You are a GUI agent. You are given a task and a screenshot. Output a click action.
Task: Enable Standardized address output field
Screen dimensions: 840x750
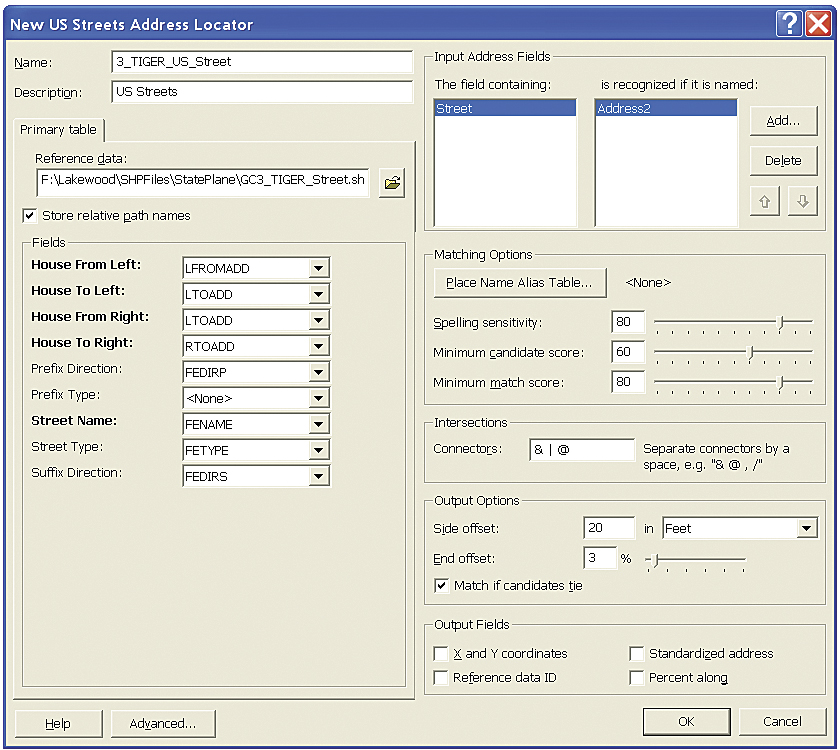click(637, 653)
